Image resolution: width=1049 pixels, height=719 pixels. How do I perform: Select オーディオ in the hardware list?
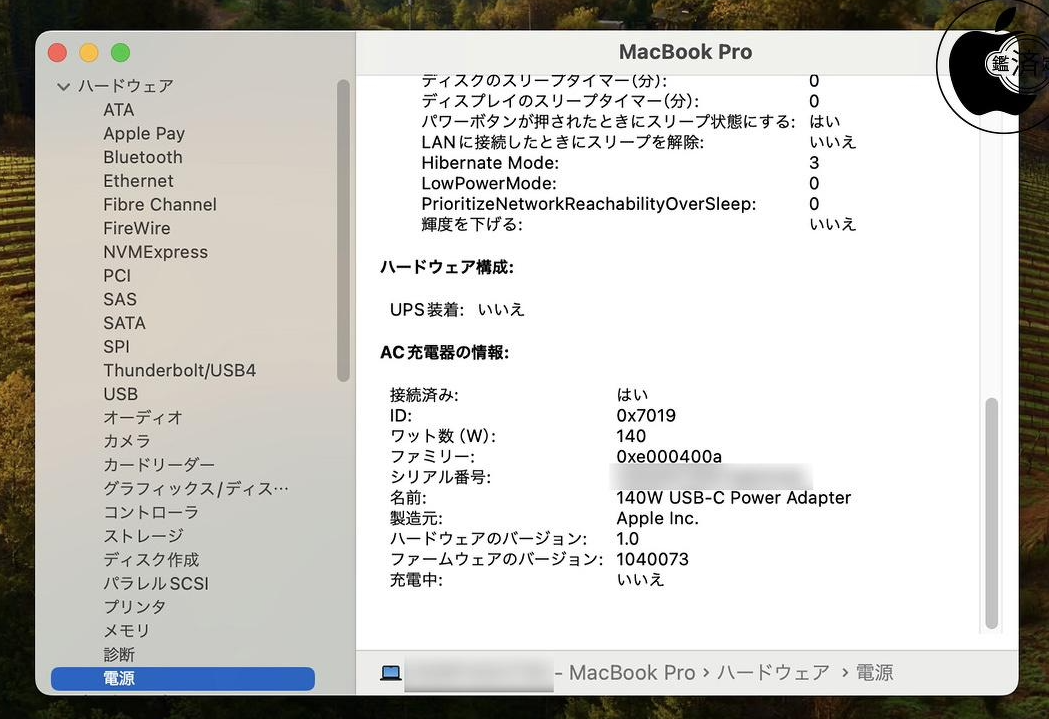(137, 417)
